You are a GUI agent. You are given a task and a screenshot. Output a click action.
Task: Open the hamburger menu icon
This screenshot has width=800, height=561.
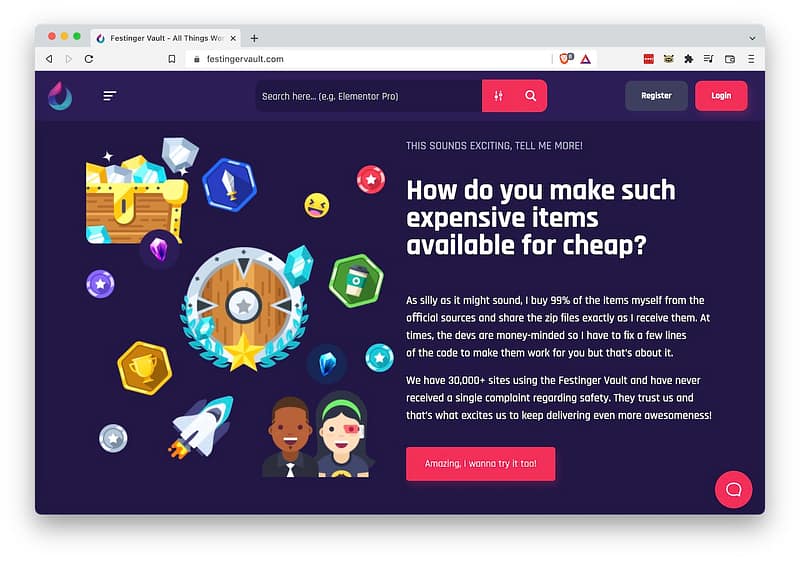(x=110, y=96)
